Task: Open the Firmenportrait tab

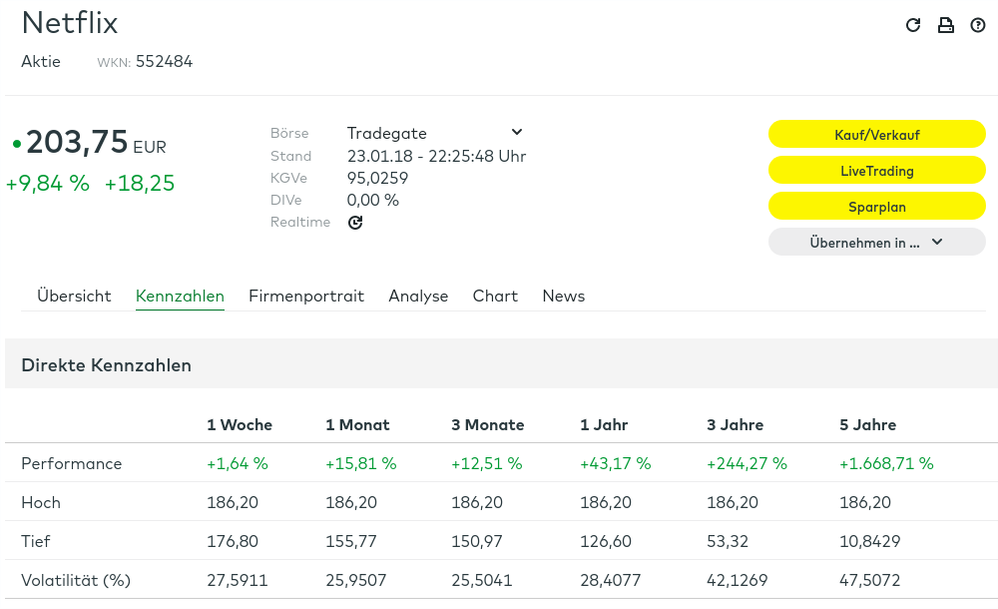Action: click(x=306, y=296)
